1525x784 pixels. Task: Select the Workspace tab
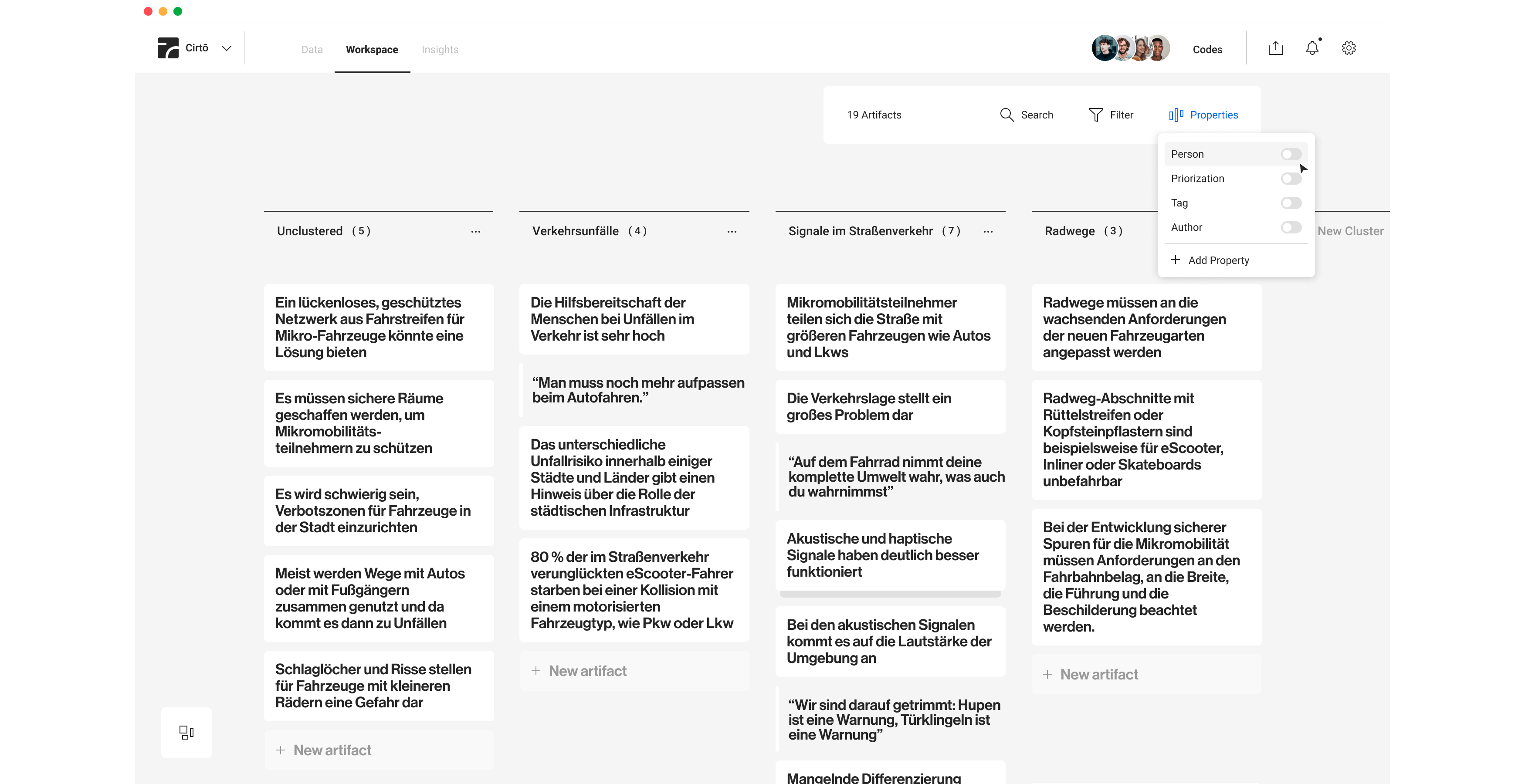pyautogui.click(x=372, y=49)
